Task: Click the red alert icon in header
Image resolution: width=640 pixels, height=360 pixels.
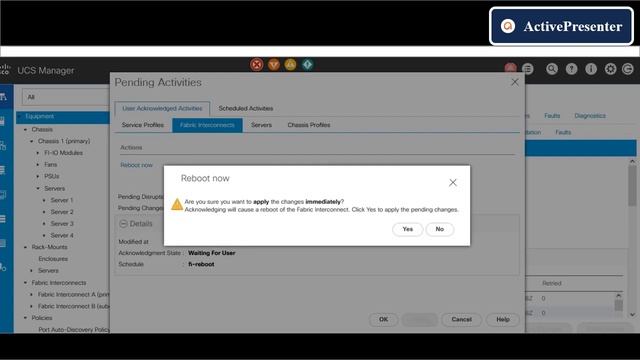Action: pyautogui.click(x=510, y=68)
